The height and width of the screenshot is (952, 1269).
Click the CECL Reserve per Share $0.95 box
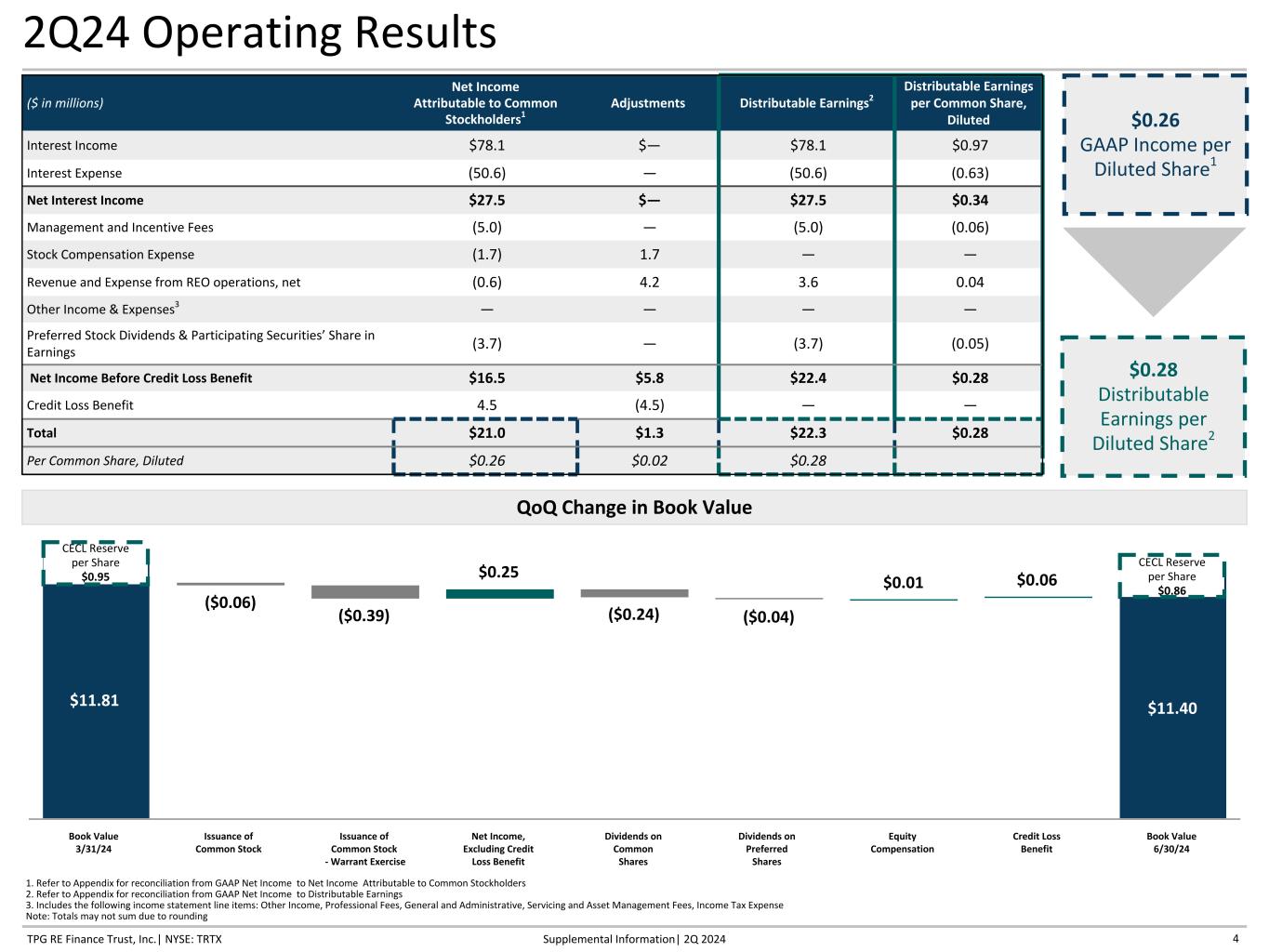(x=95, y=562)
